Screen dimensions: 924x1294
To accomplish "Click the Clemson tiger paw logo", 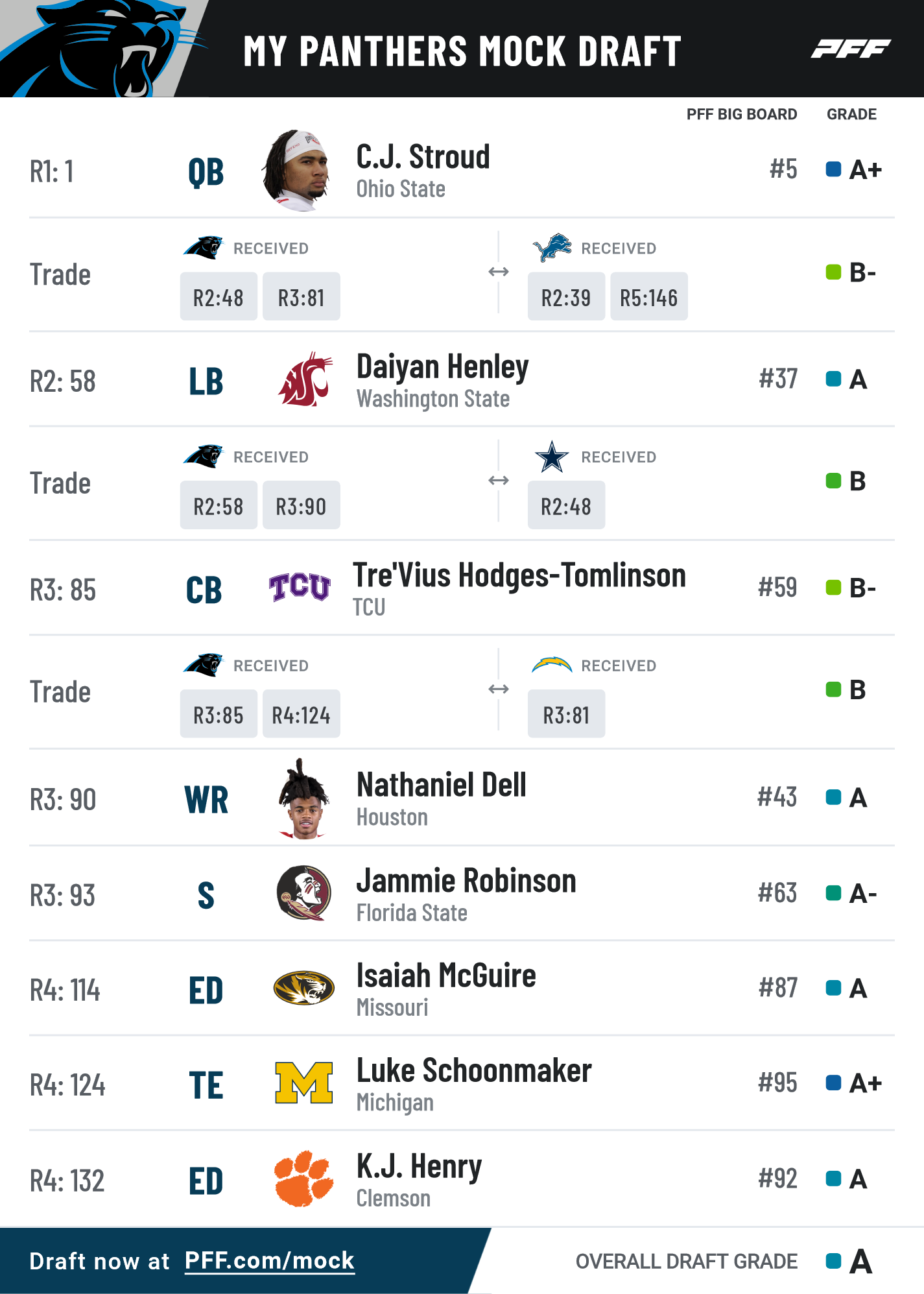I will [x=303, y=1179].
